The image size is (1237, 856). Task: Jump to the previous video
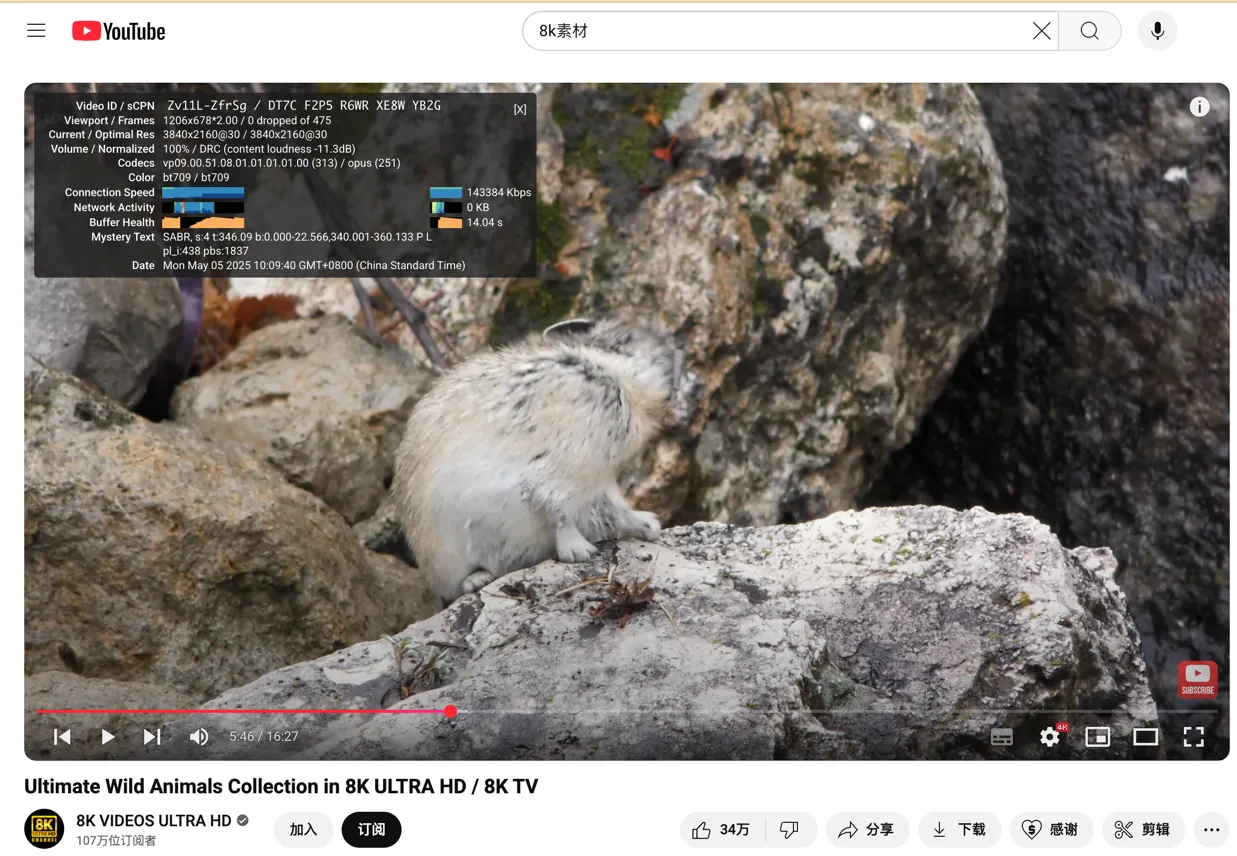pos(62,737)
